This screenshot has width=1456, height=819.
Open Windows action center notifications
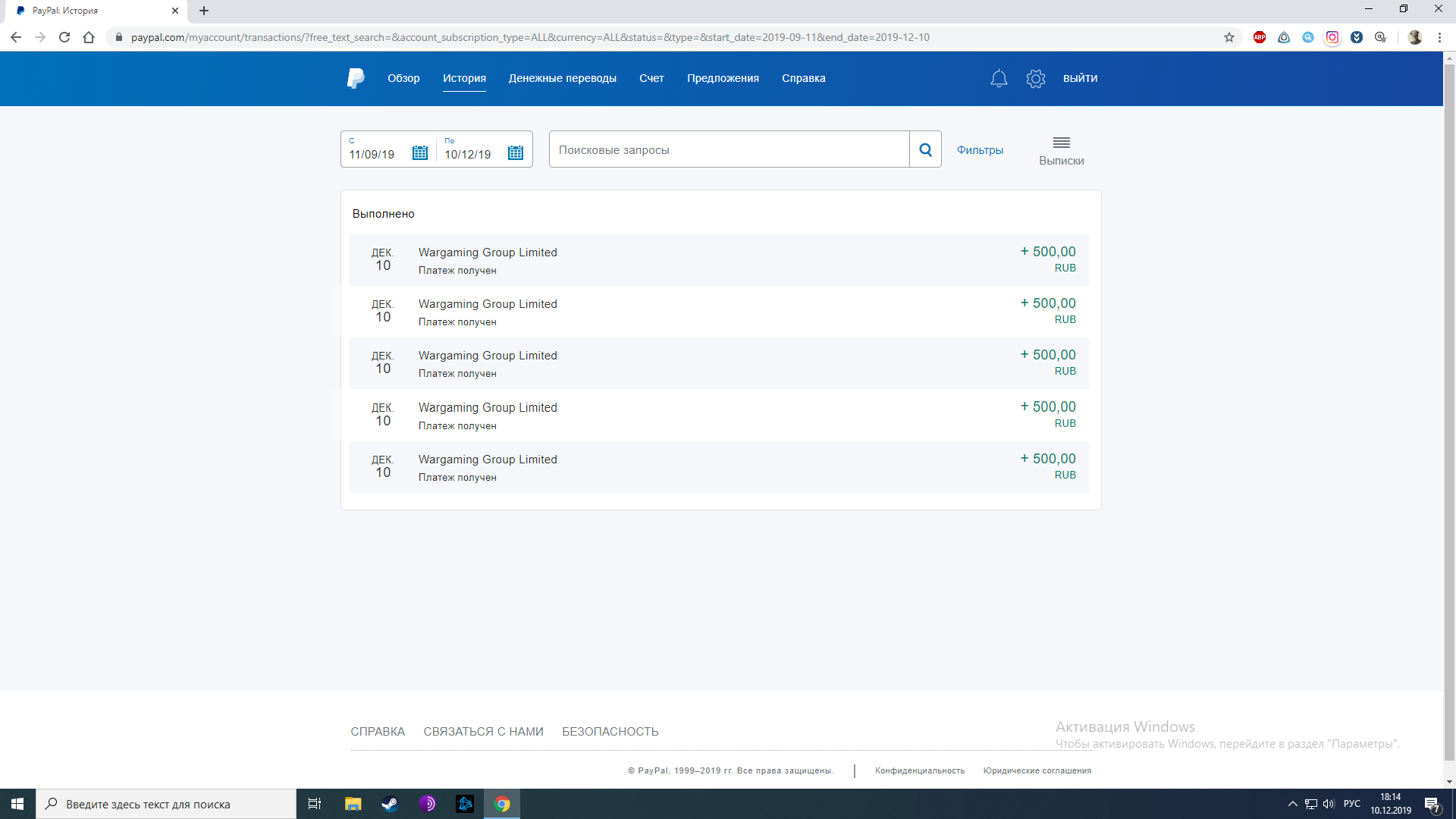tap(1432, 804)
